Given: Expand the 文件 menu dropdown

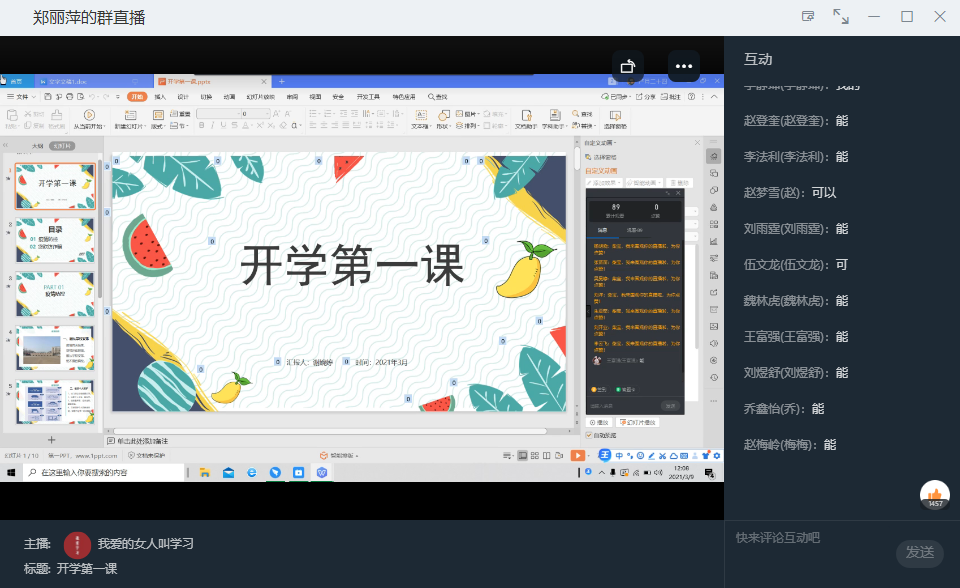Looking at the screenshot, I should coord(20,97).
